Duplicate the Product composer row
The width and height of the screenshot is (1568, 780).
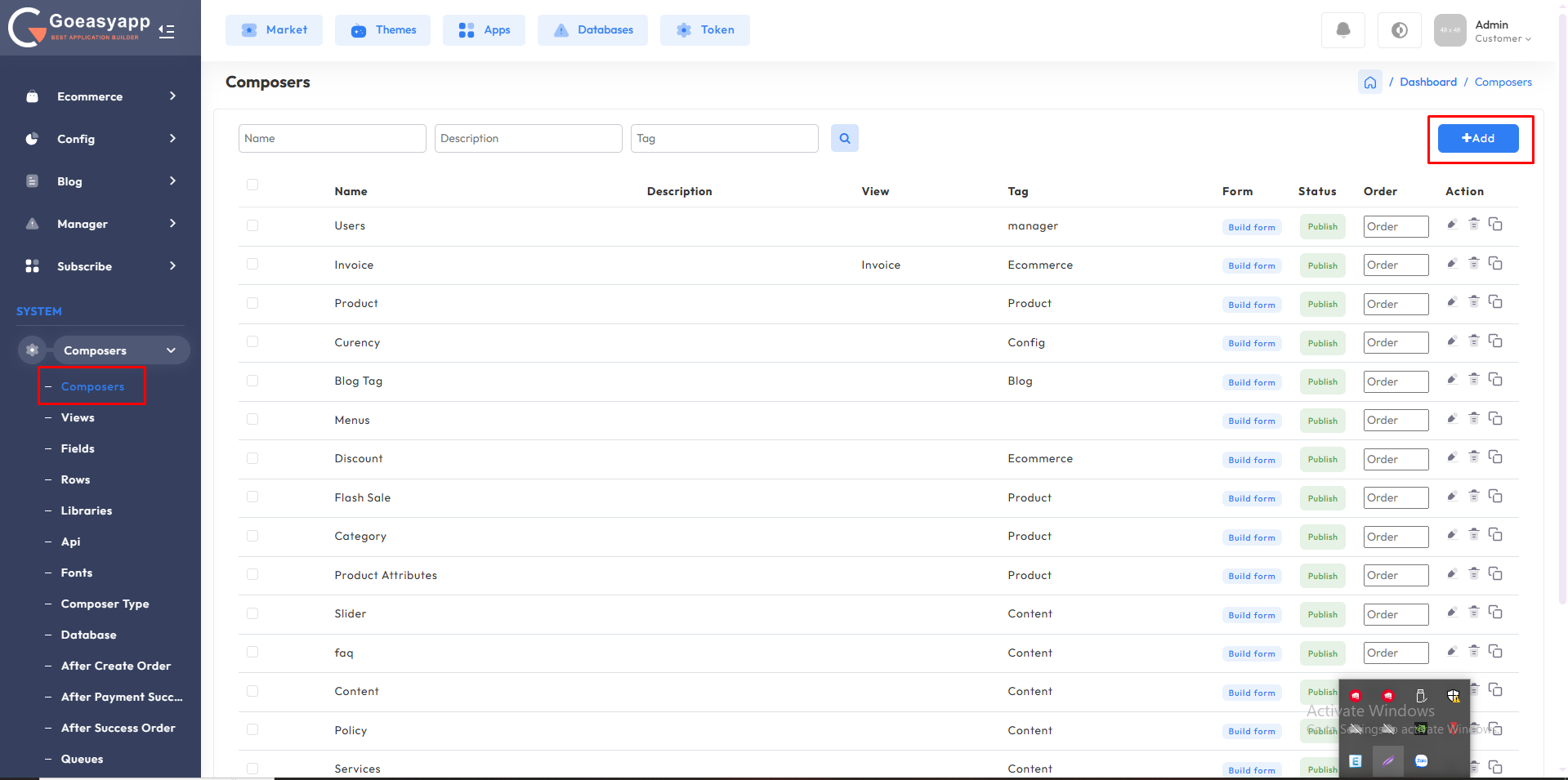(1494, 302)
